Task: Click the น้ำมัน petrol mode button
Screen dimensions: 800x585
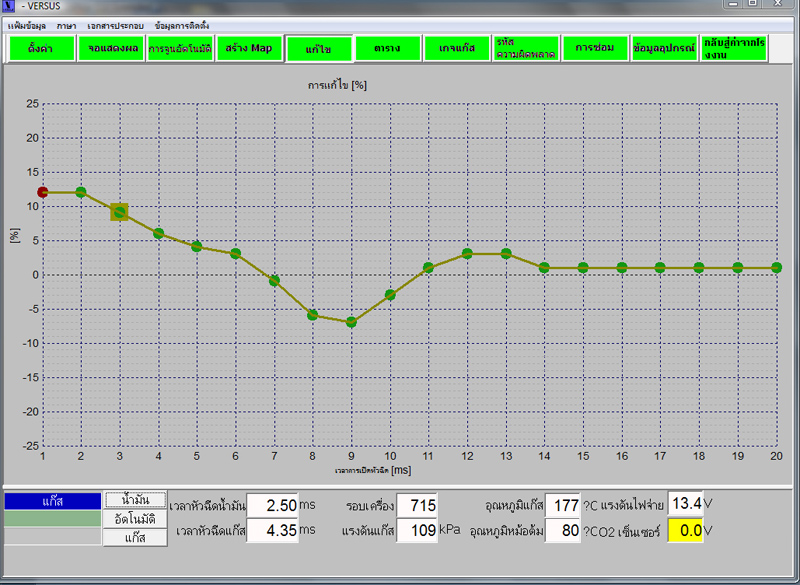Action: coord(136,500)
